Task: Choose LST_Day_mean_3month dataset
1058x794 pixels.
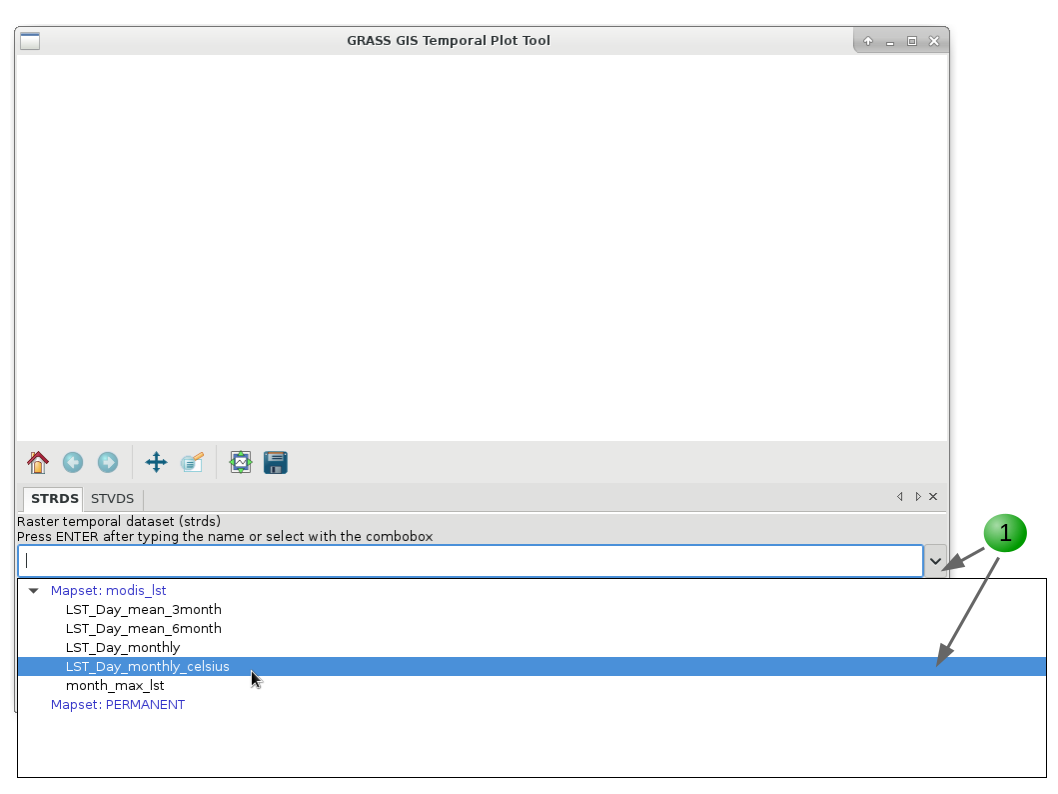Action: point(144,610)
